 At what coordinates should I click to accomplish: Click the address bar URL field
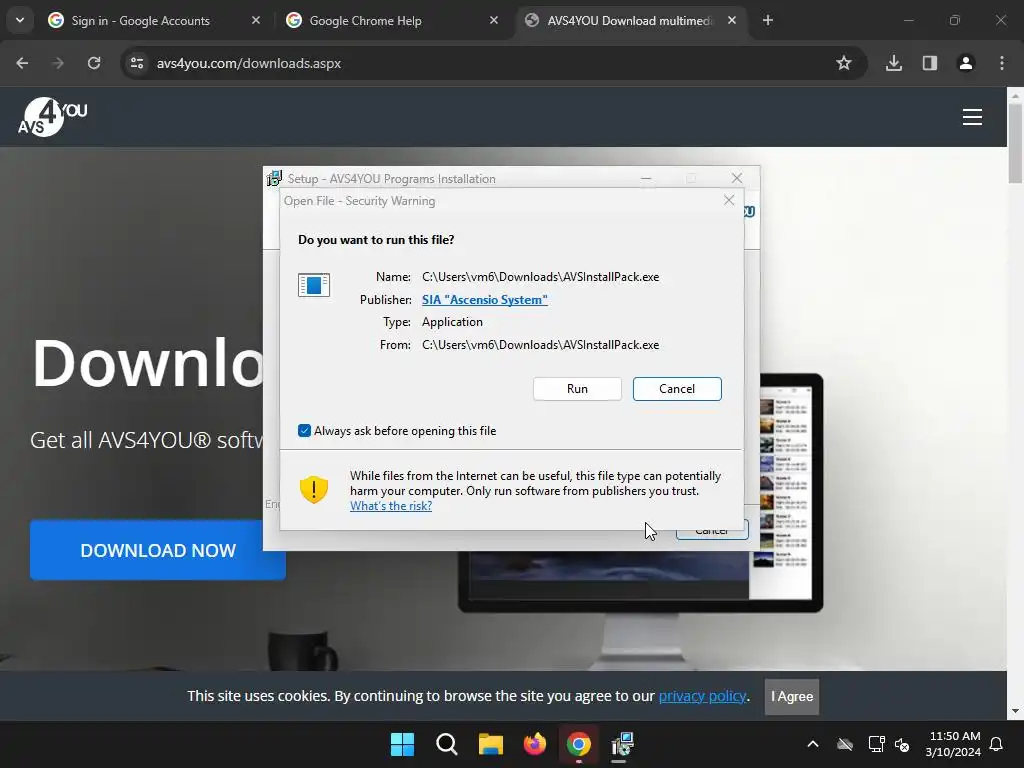(x=494, y=63)
